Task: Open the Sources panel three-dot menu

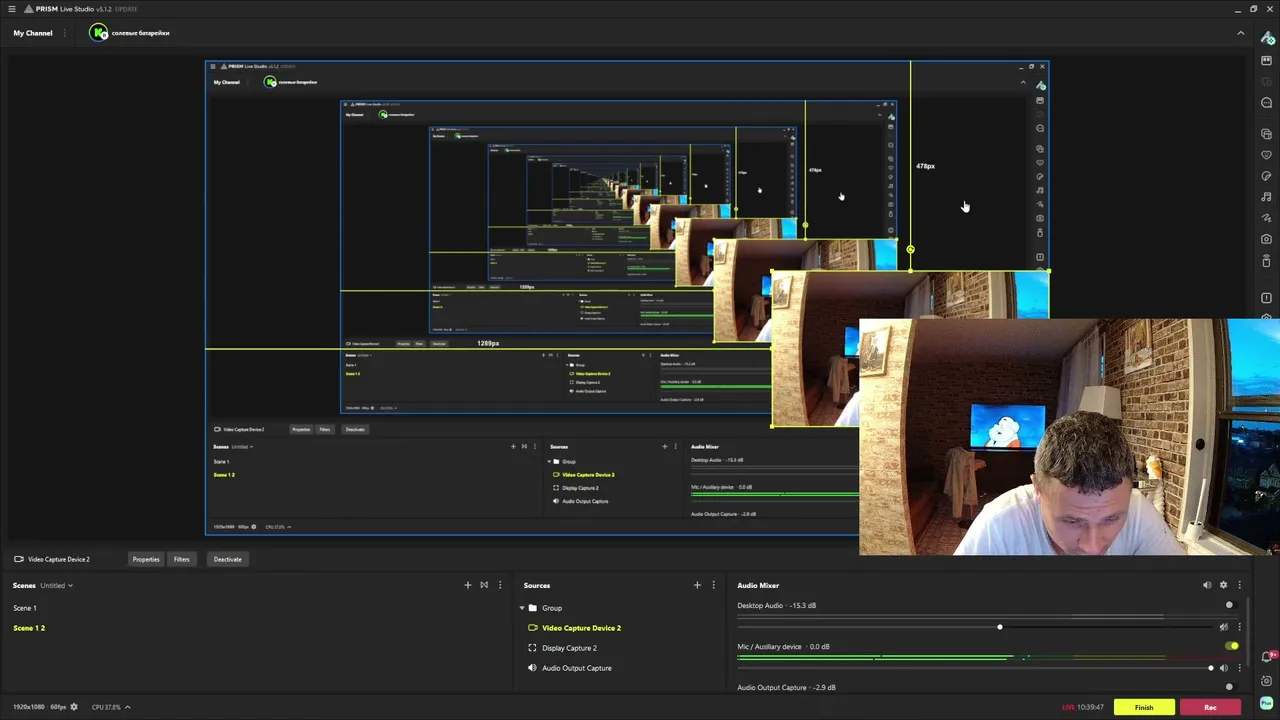Action: click(713, 585)
